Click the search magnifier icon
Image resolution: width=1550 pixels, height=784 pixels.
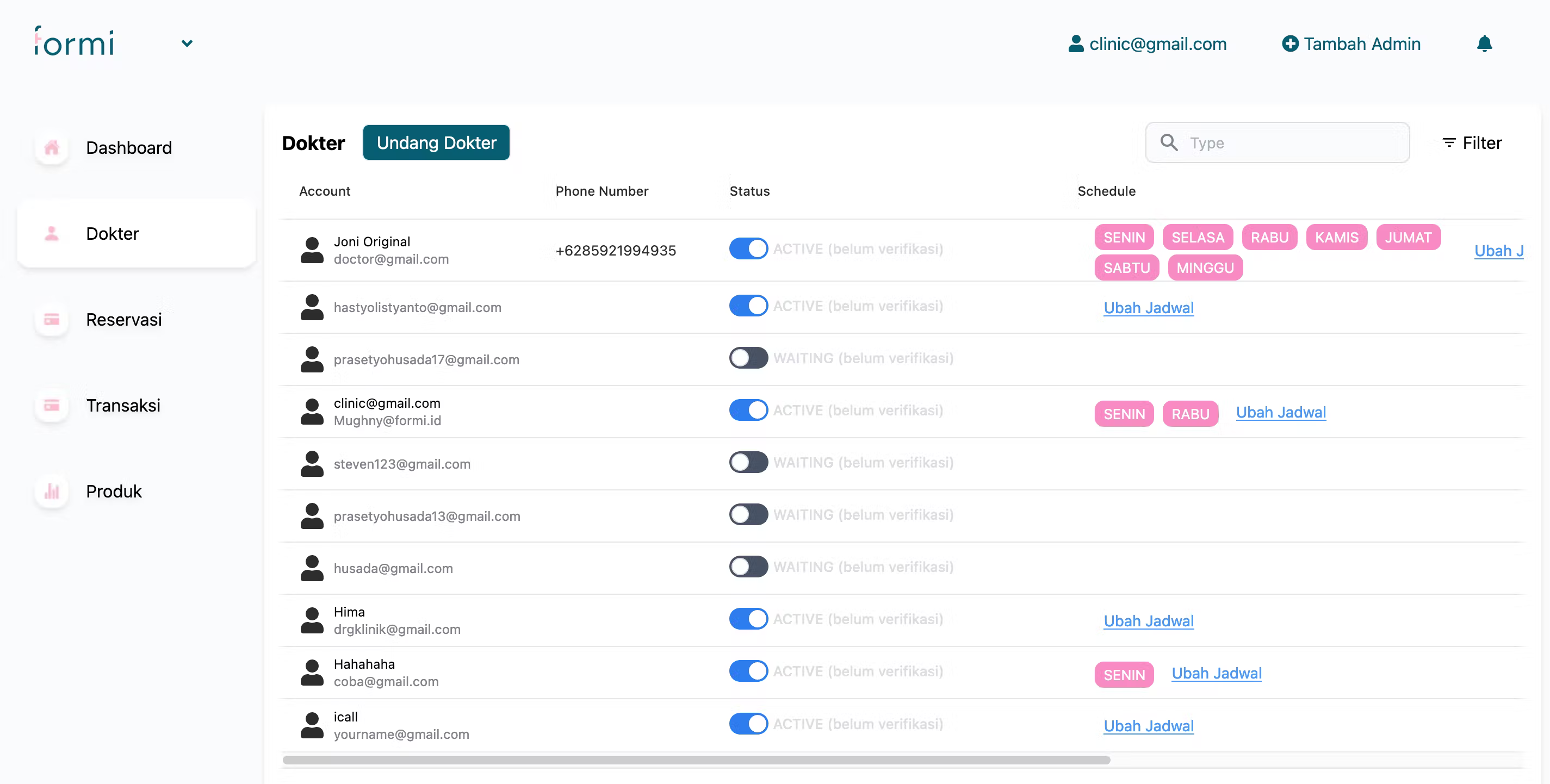(x=1169, y=142)
